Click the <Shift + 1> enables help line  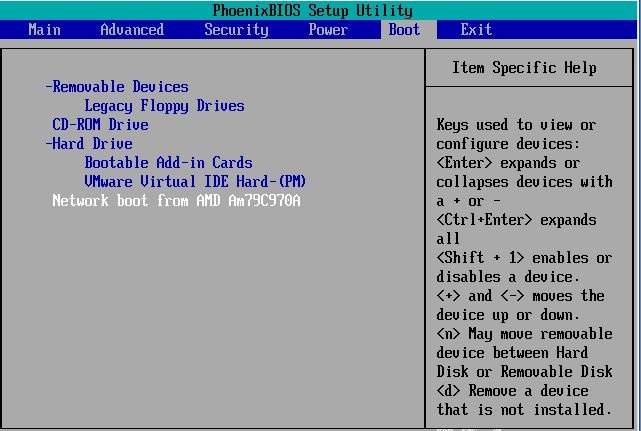[524, 258]
